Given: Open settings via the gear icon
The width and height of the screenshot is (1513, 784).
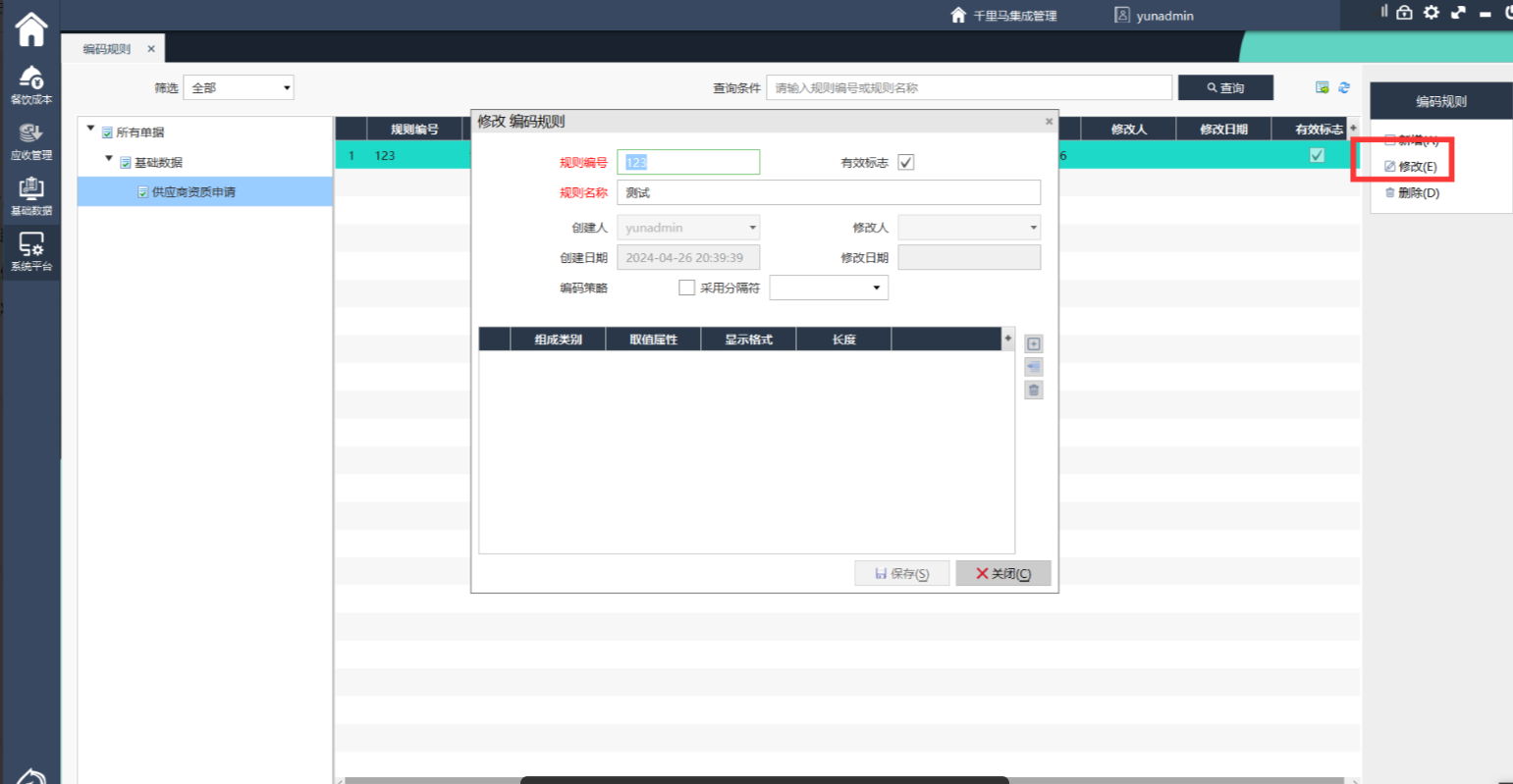Looking at the screenshot, I should pos(1432,13).
